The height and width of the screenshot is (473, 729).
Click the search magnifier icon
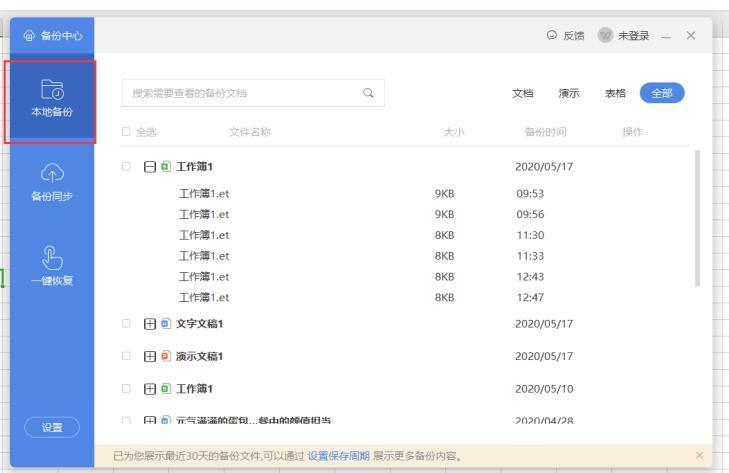368,93
